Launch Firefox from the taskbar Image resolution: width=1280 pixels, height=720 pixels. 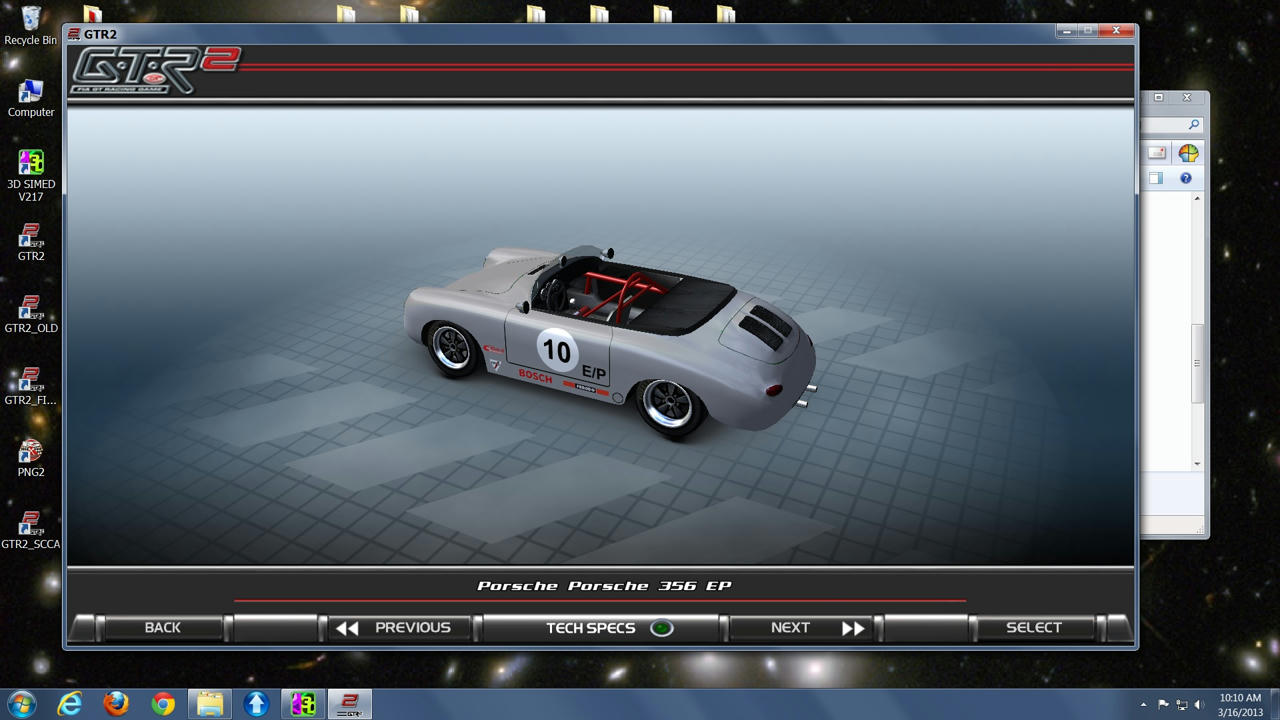(116, 704)
